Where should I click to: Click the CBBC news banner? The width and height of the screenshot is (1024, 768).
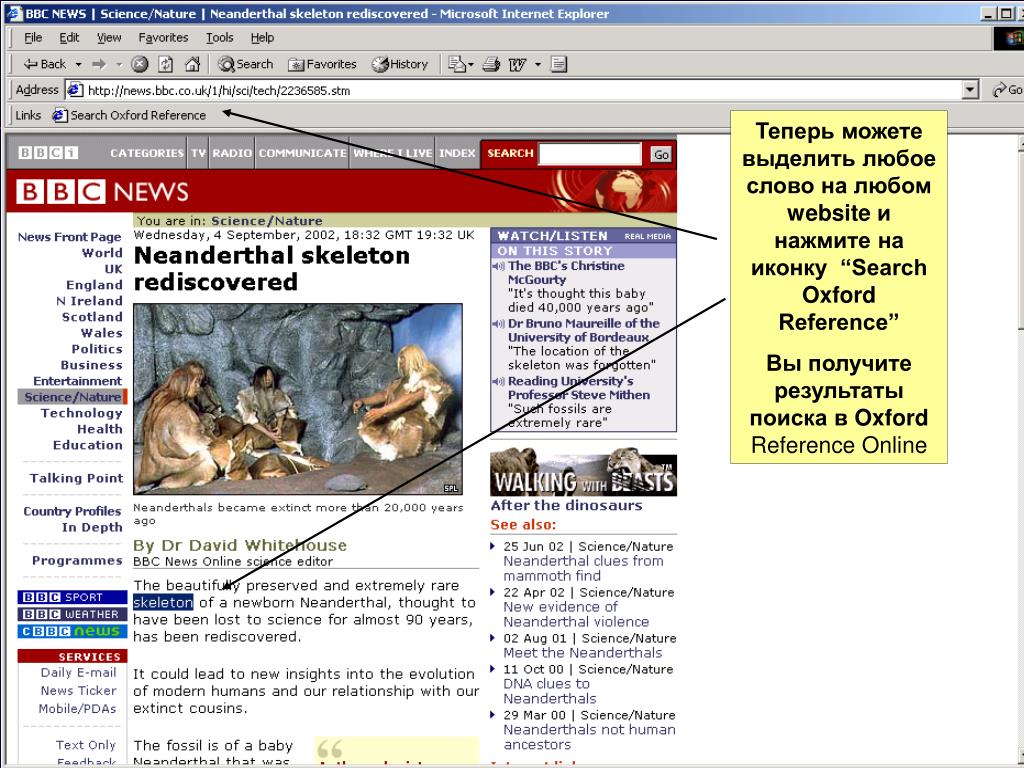72,631
